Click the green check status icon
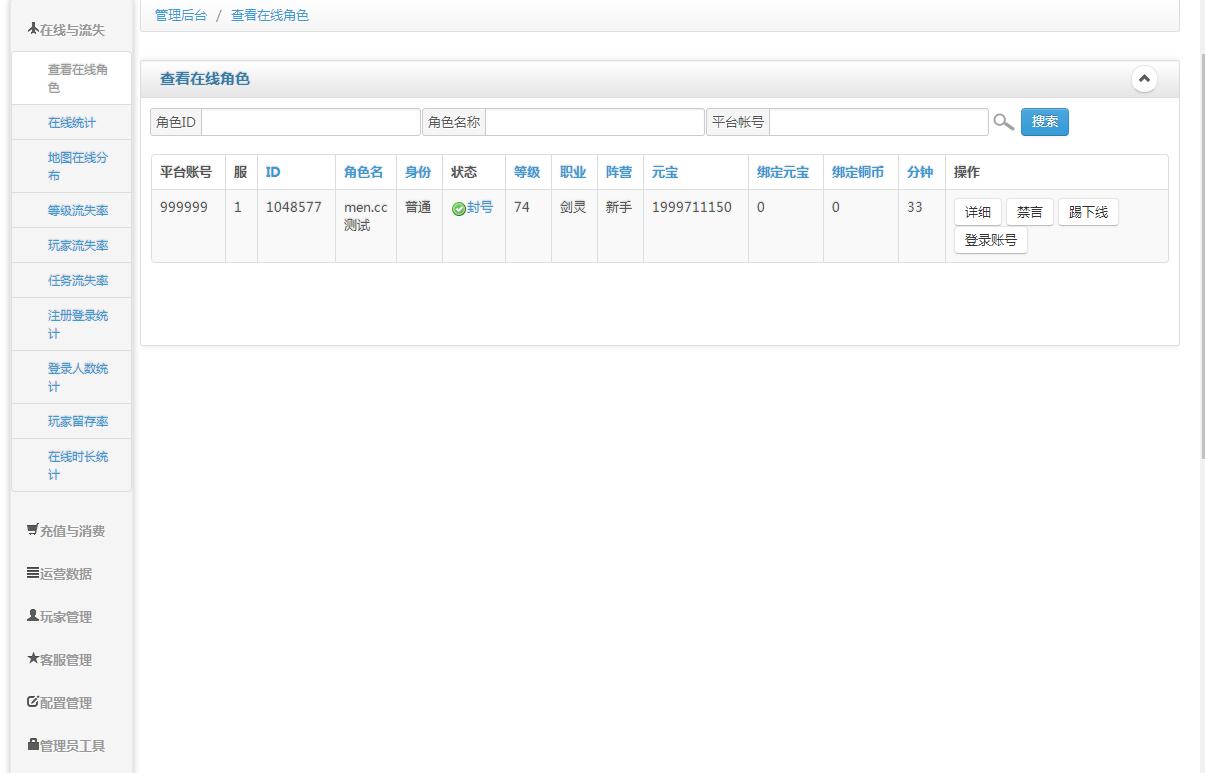This screenshot has height=773, width=1205. click(x=458, y=209)
